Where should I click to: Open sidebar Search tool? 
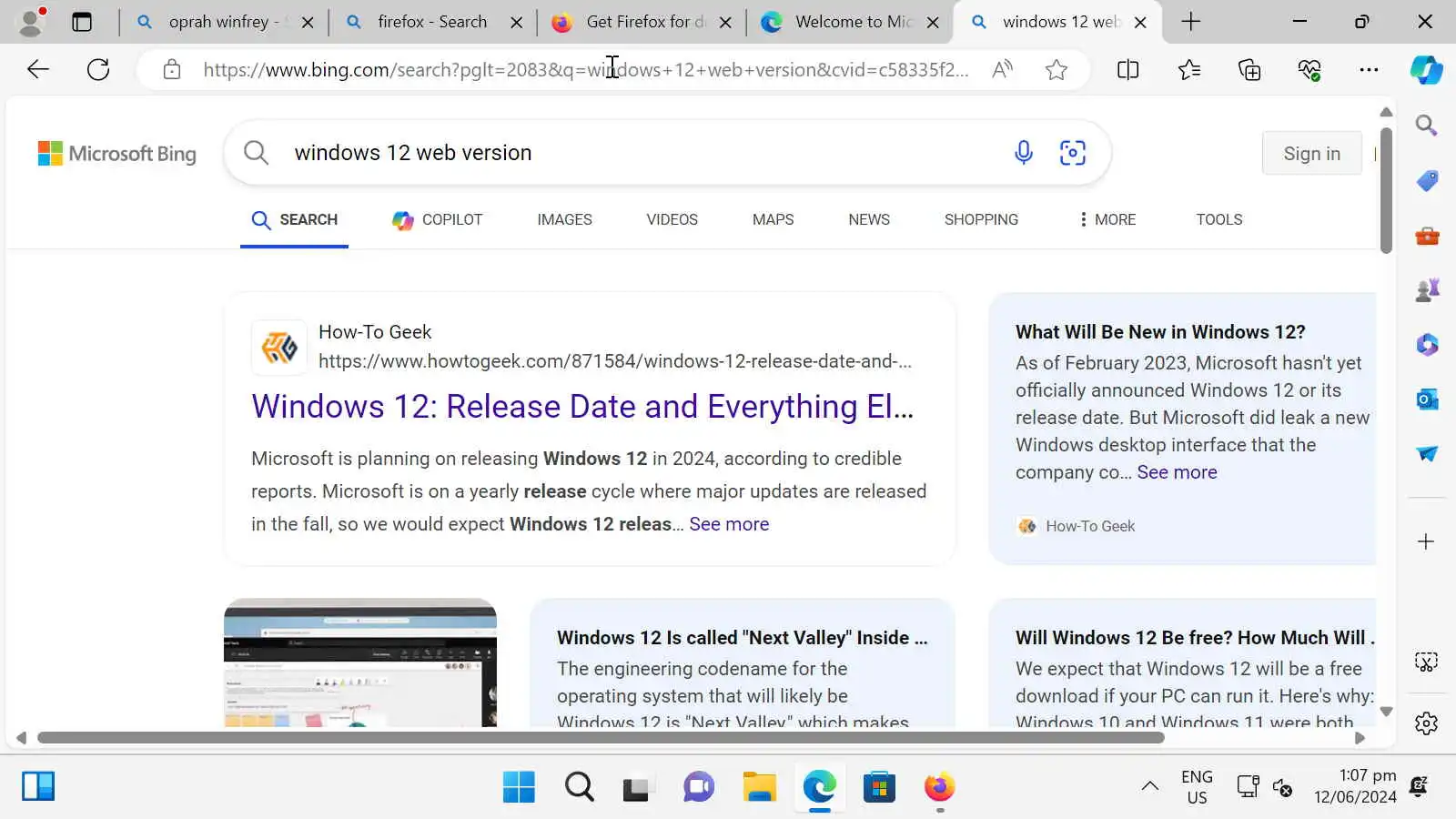(1426, 126)
